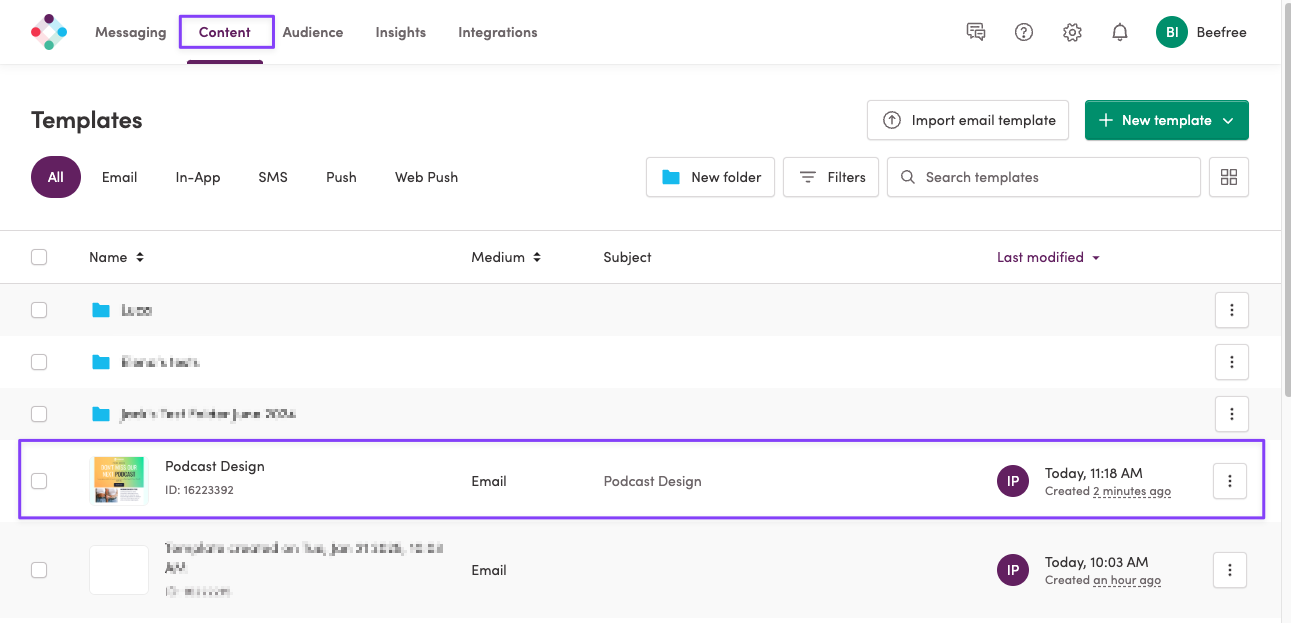
Task: Check the Podcast Design row checkbox
Action: pos(39,481)
